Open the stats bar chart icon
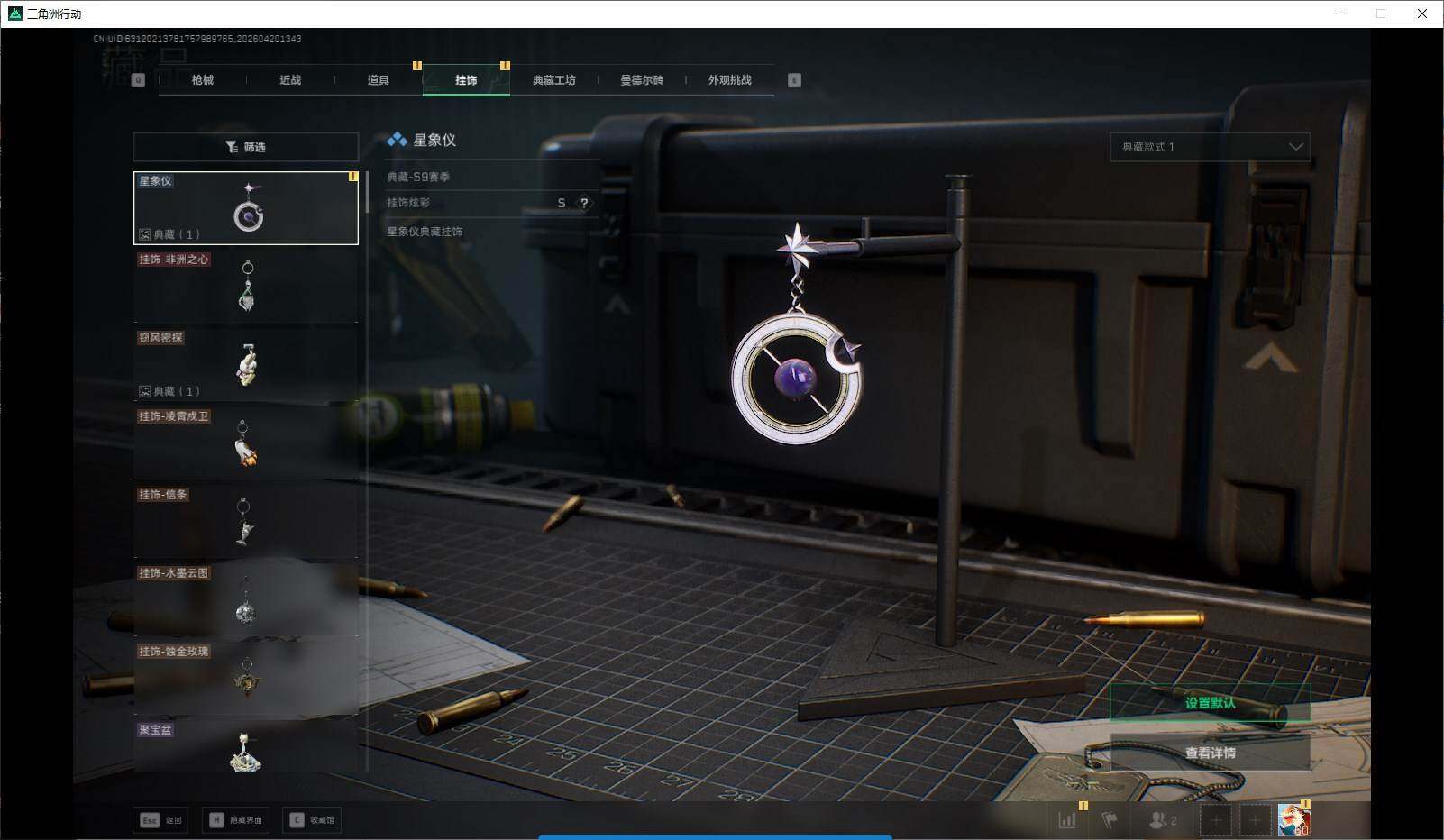The height and width of the screenshot is (840, 1444). coord(1068,820)
